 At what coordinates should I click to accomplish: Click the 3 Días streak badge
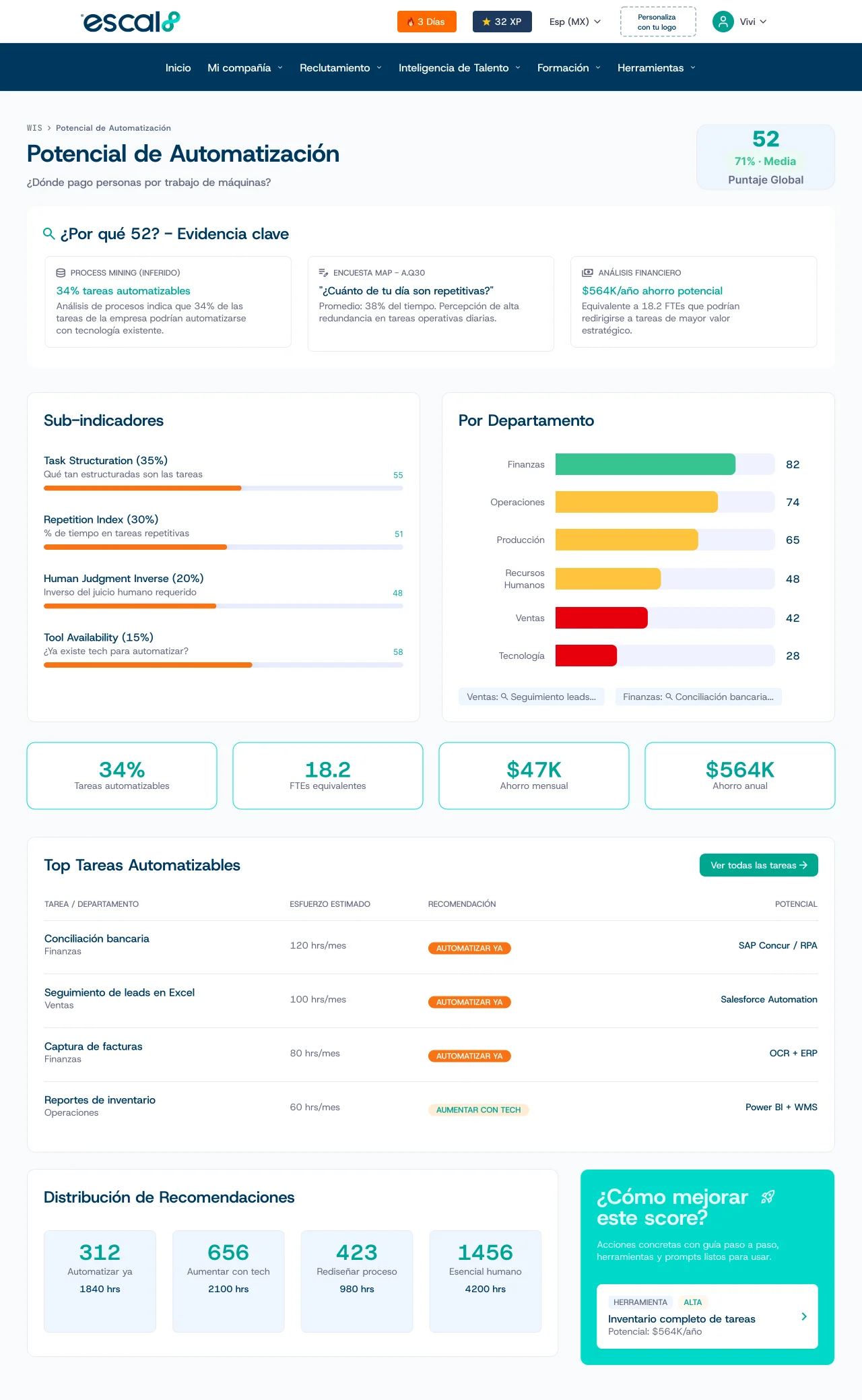pos(427,22)
